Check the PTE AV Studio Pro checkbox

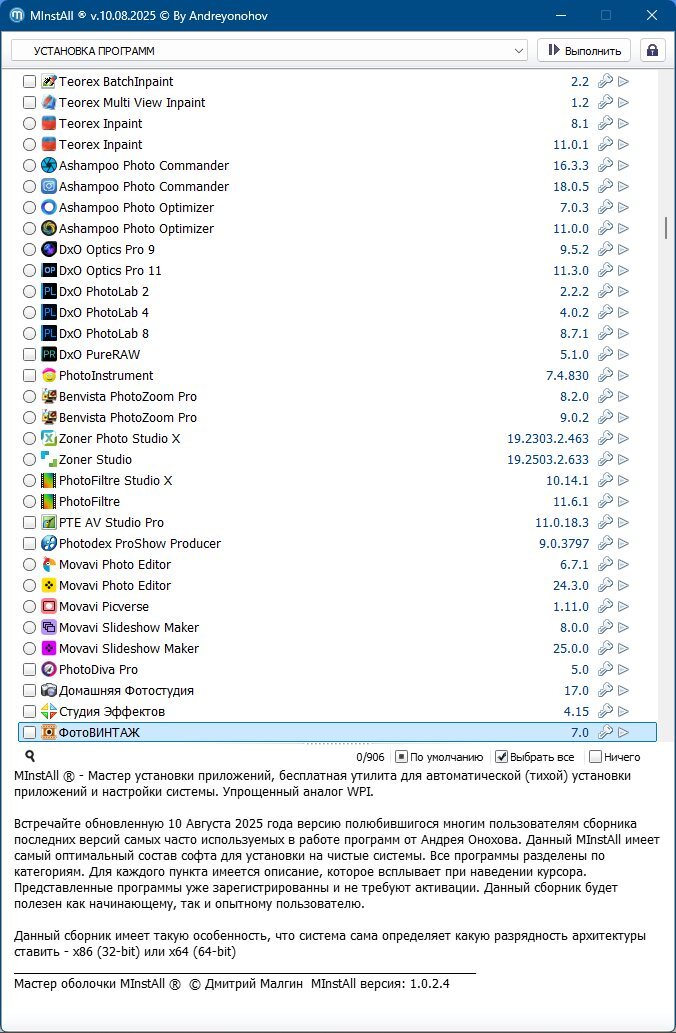29,522
